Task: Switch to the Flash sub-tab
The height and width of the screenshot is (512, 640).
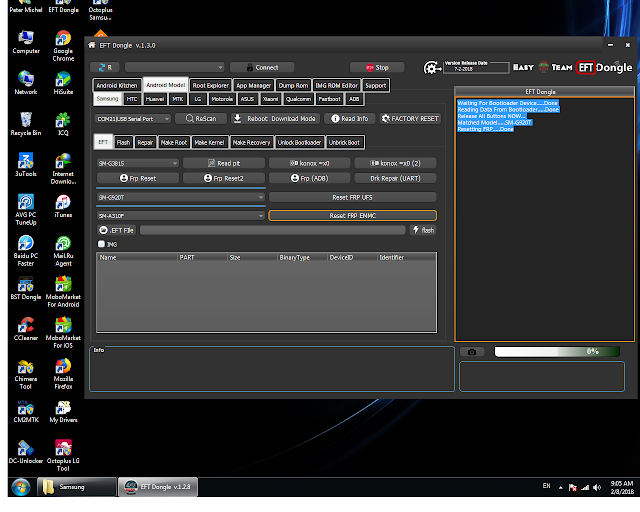Action: coord(123,142)
